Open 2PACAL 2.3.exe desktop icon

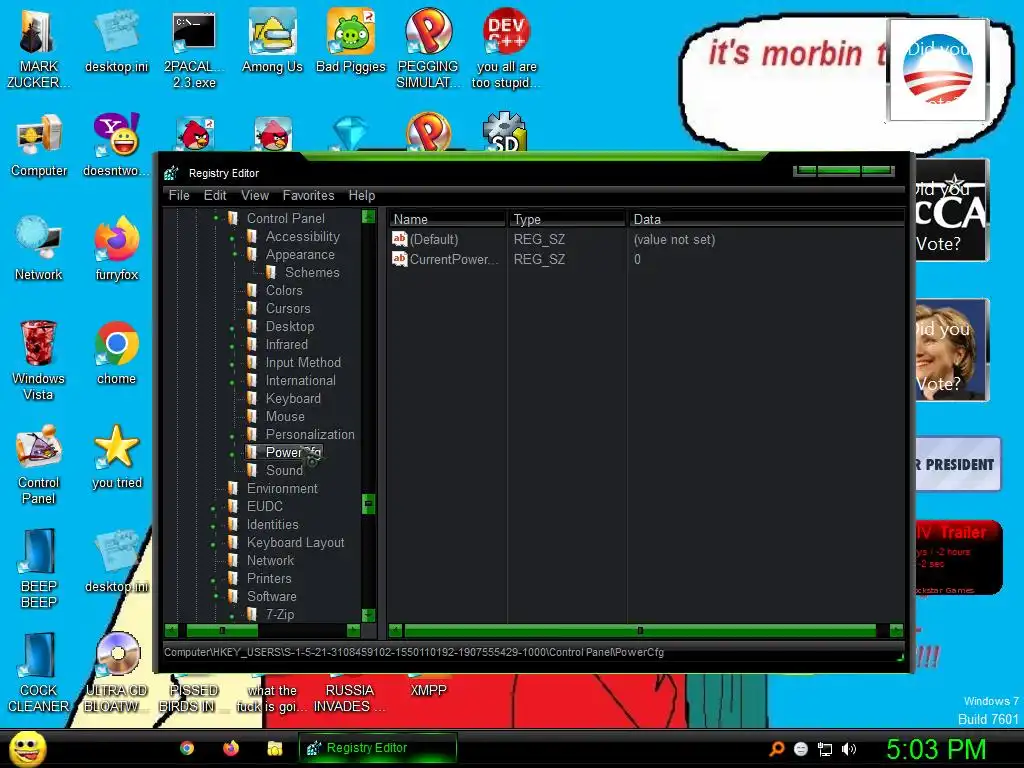coord(194,50)
